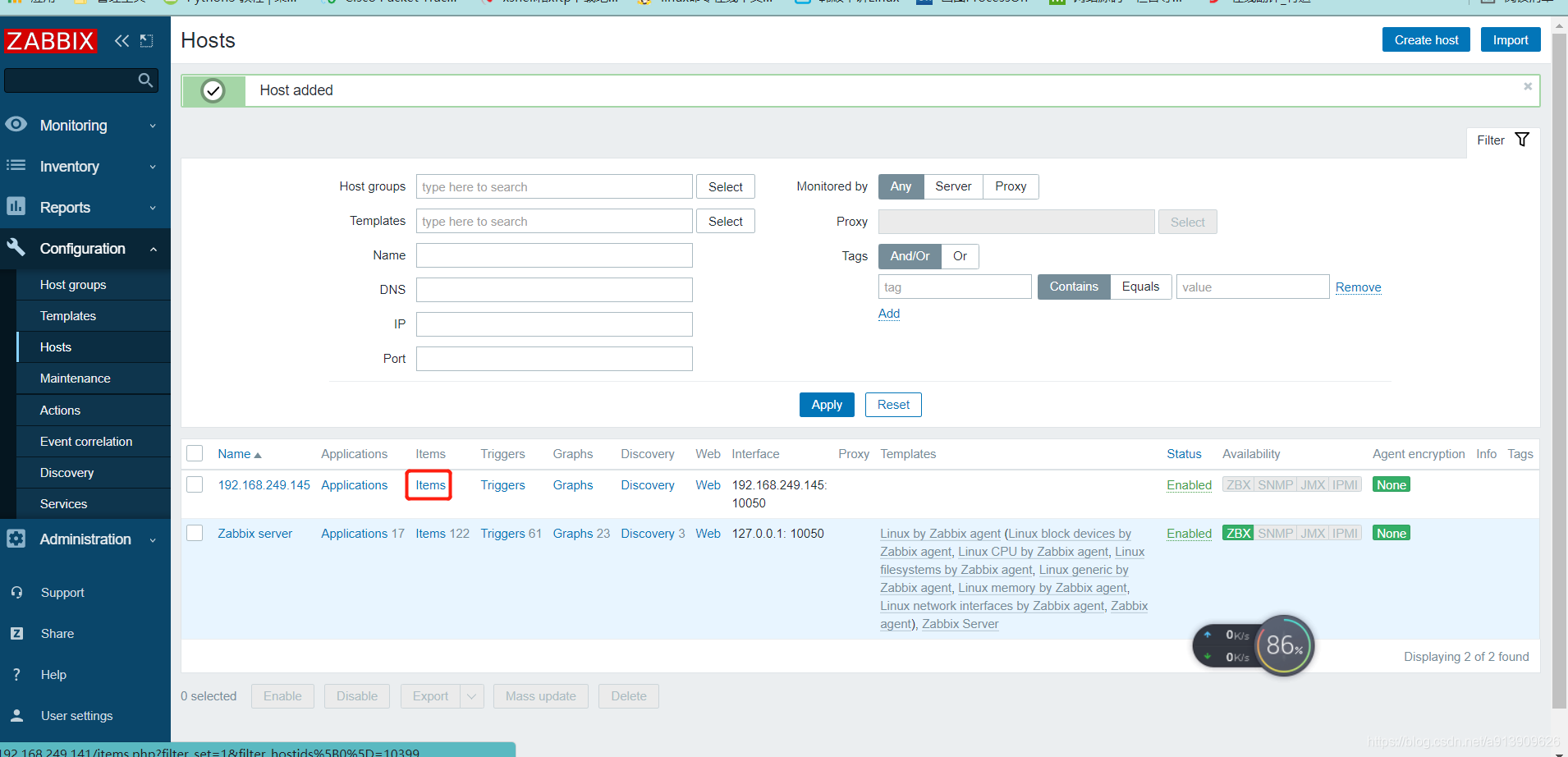Click the Support headset icon
This screenshot has width=1568, height=757.
16,592
